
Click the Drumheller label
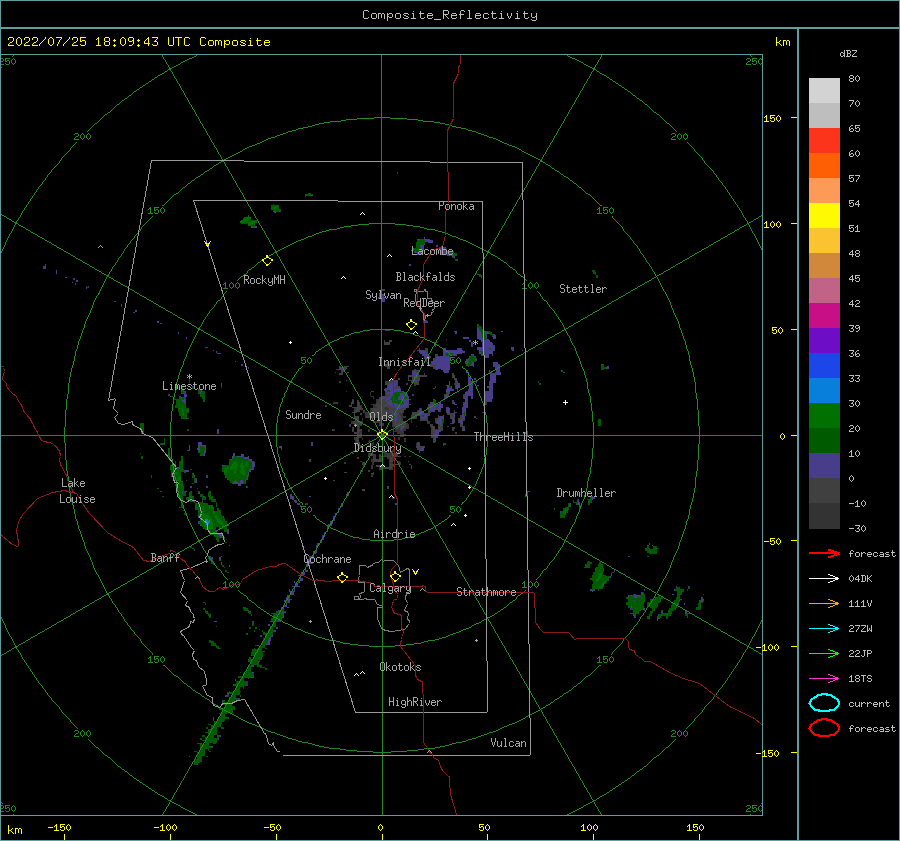(x=586, y=493)
